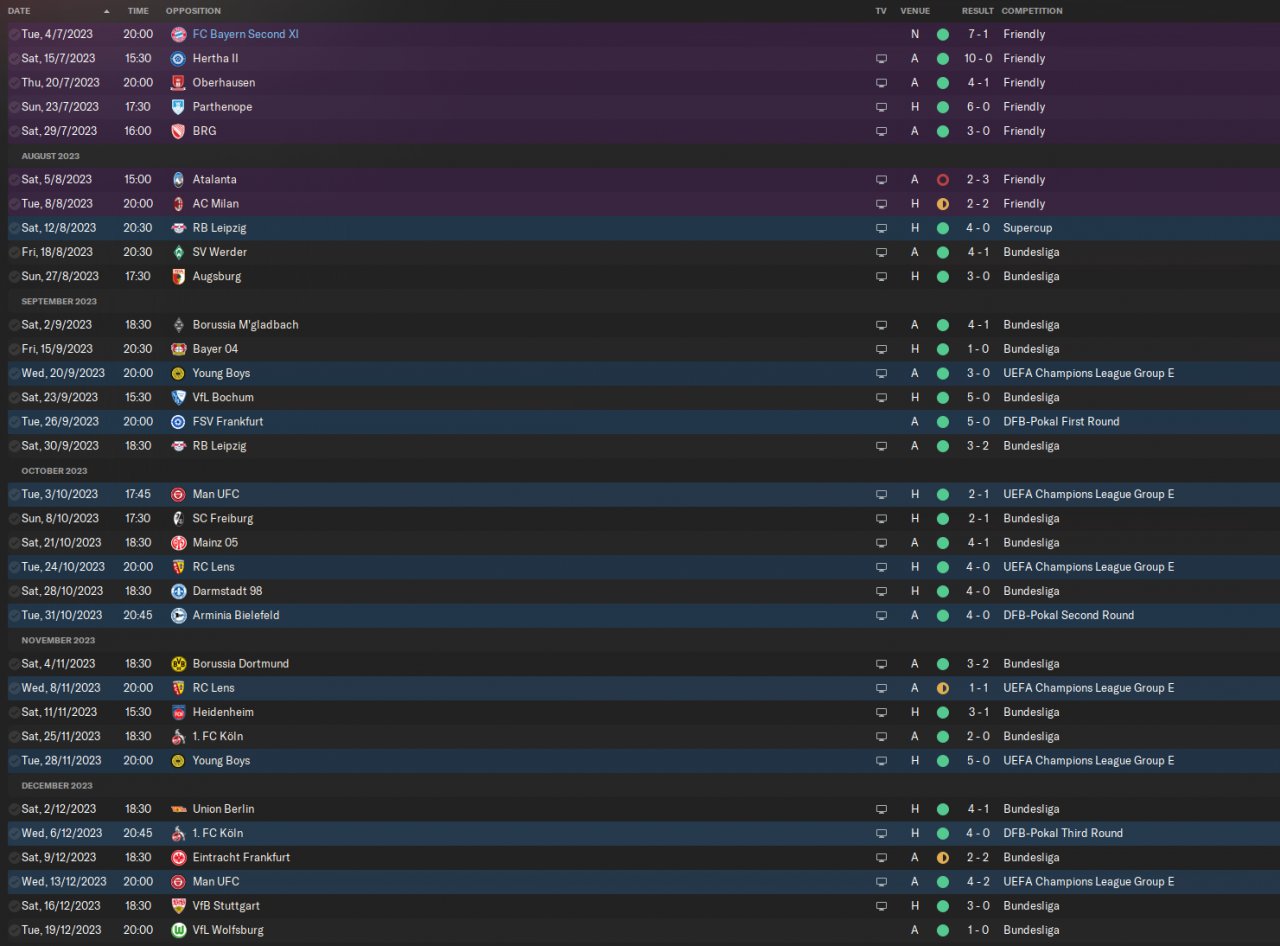This screenshot has width=1280, height=946.
Task: Sort by the Result column header
Action: point(978,11)
